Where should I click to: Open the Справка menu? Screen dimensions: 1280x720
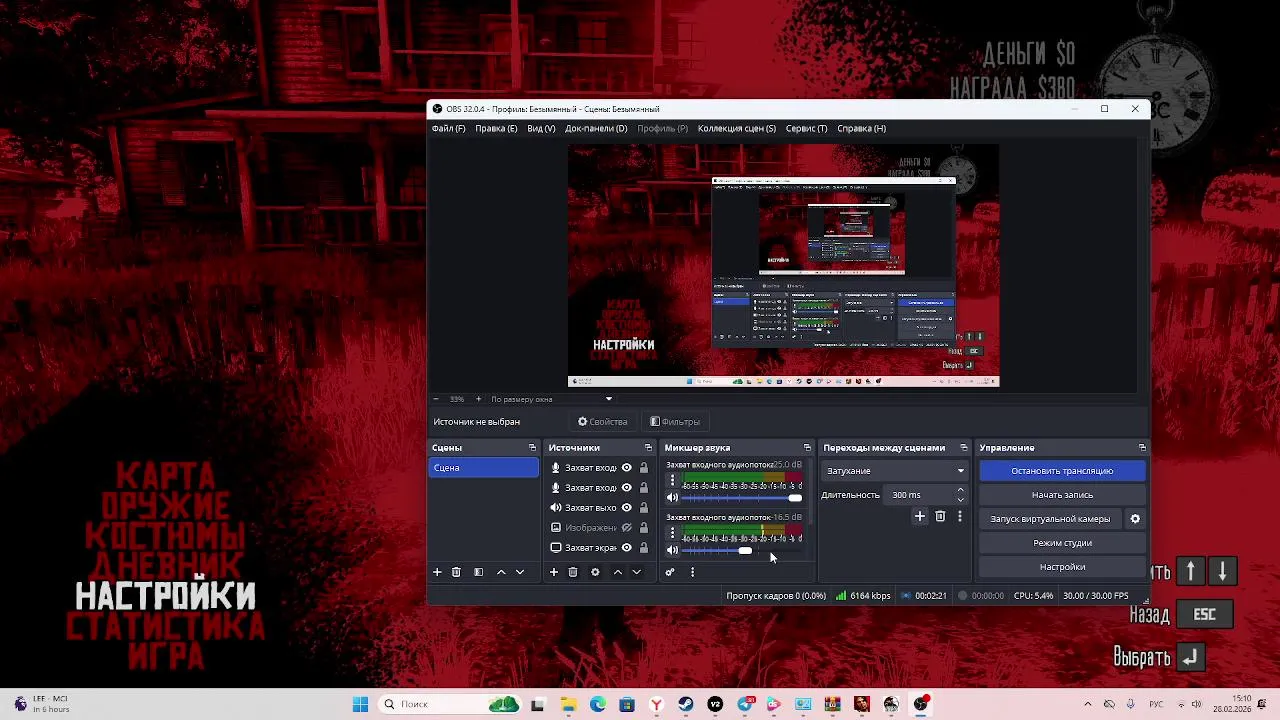pos(861,128)
